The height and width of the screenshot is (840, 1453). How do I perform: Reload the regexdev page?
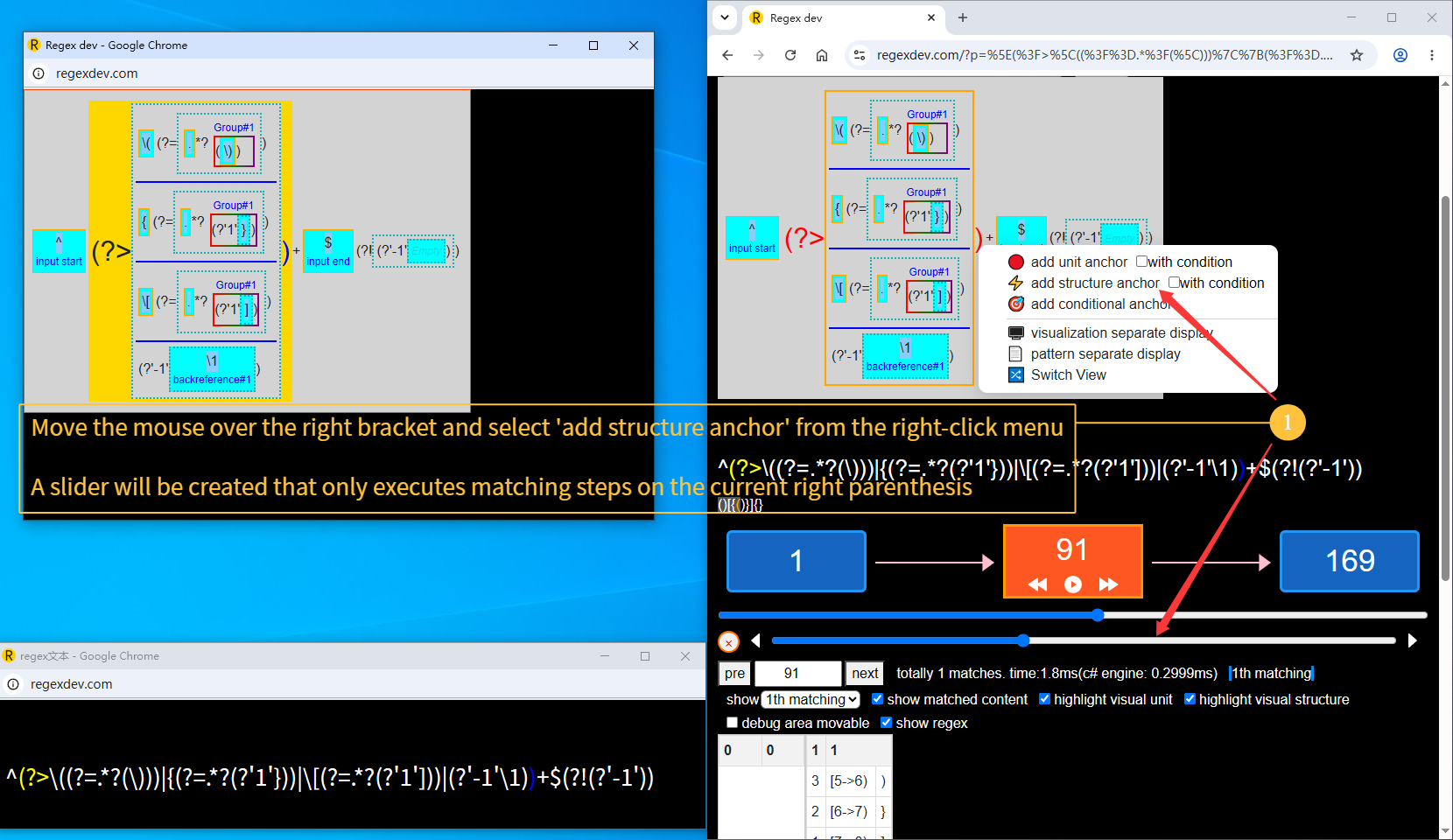coord(790,55)
